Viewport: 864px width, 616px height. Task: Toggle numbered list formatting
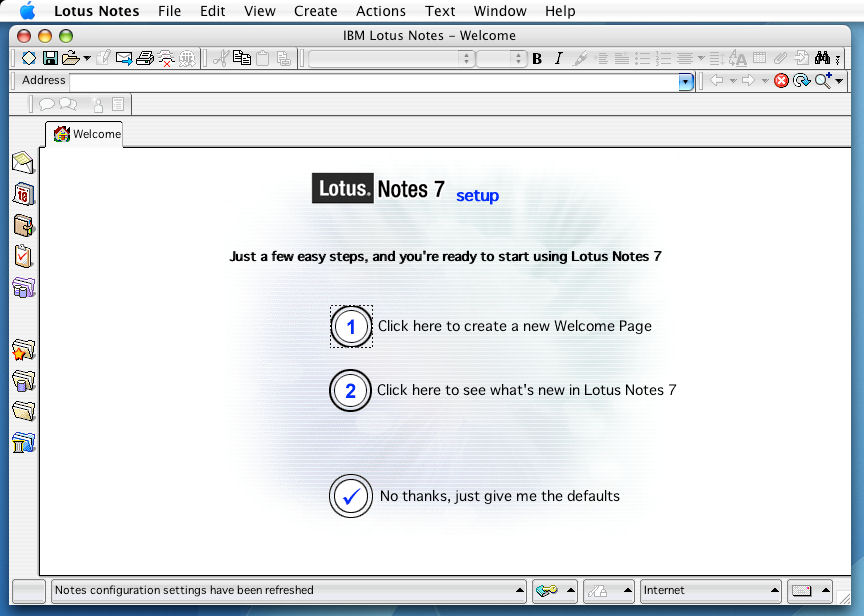tap(663, 58)
